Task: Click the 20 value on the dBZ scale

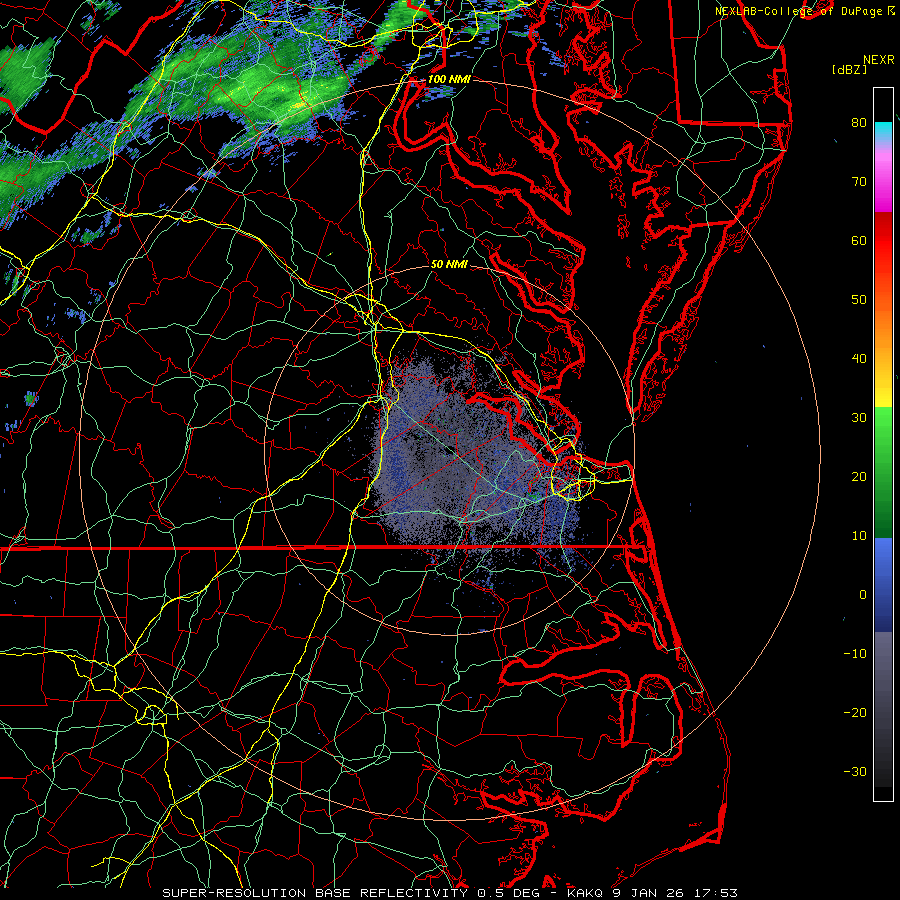Action: tap(859, 476)
